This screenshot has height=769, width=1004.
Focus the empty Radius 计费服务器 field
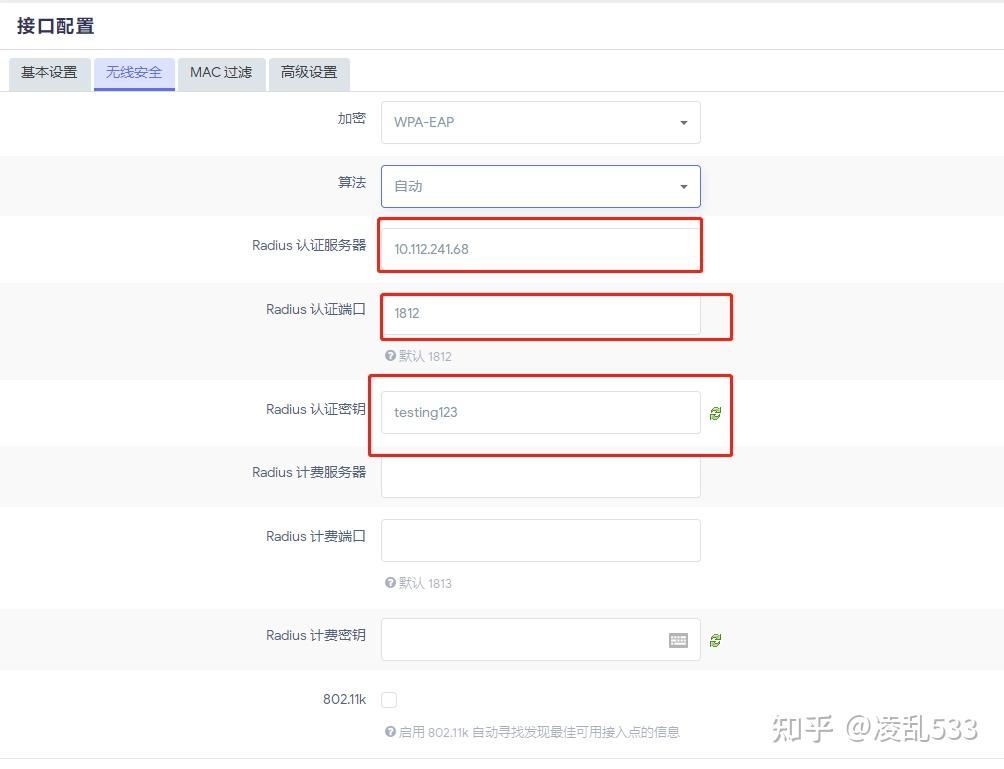pos(540,476)
